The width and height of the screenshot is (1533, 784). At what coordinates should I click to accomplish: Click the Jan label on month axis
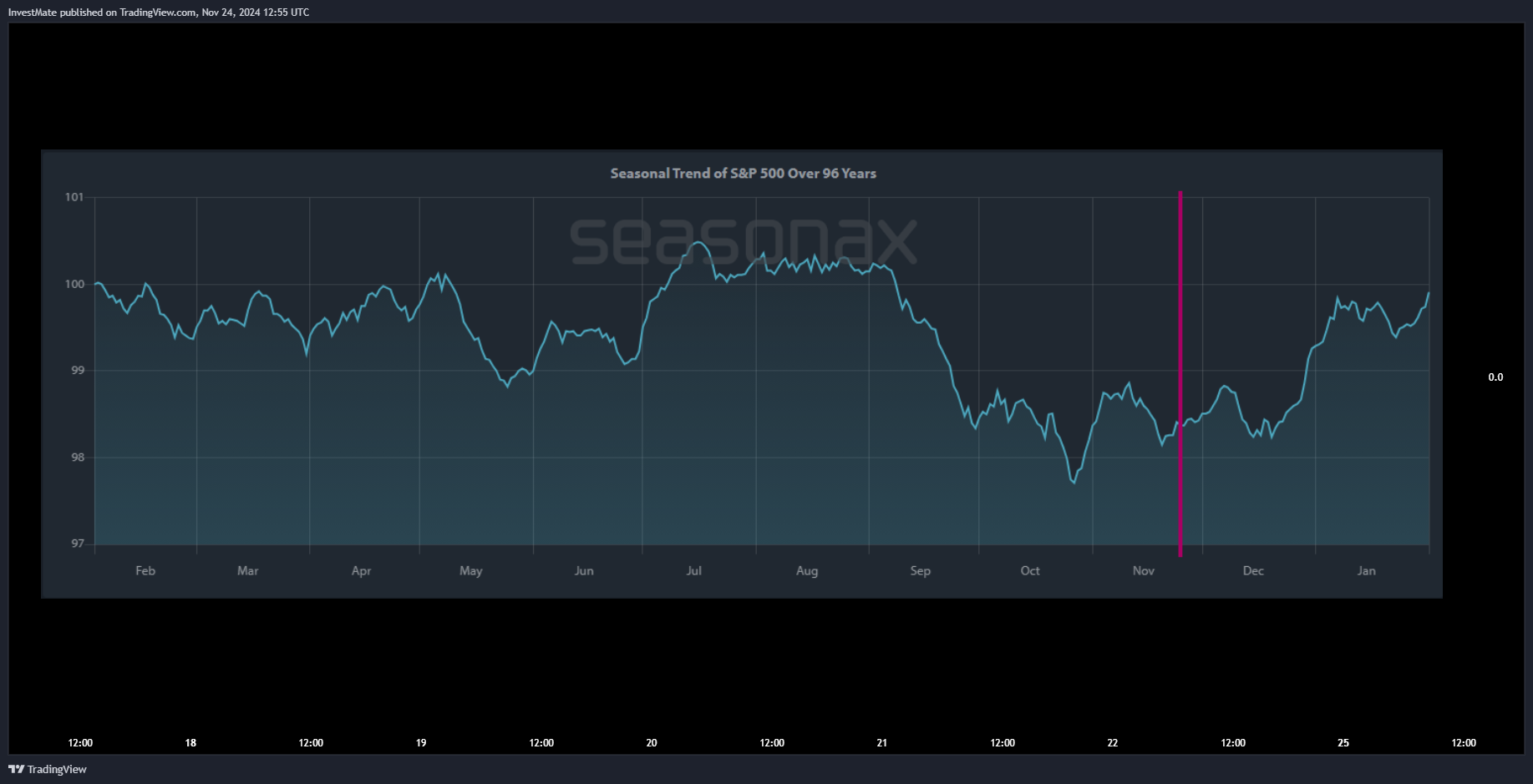click(1366, 571)
